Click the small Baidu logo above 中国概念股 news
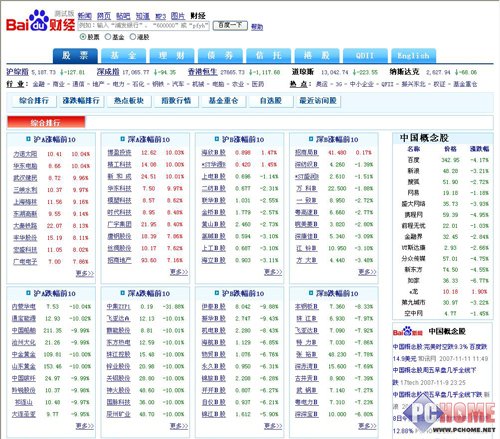This screenshot has width=500, height=439. pos(408,331)
